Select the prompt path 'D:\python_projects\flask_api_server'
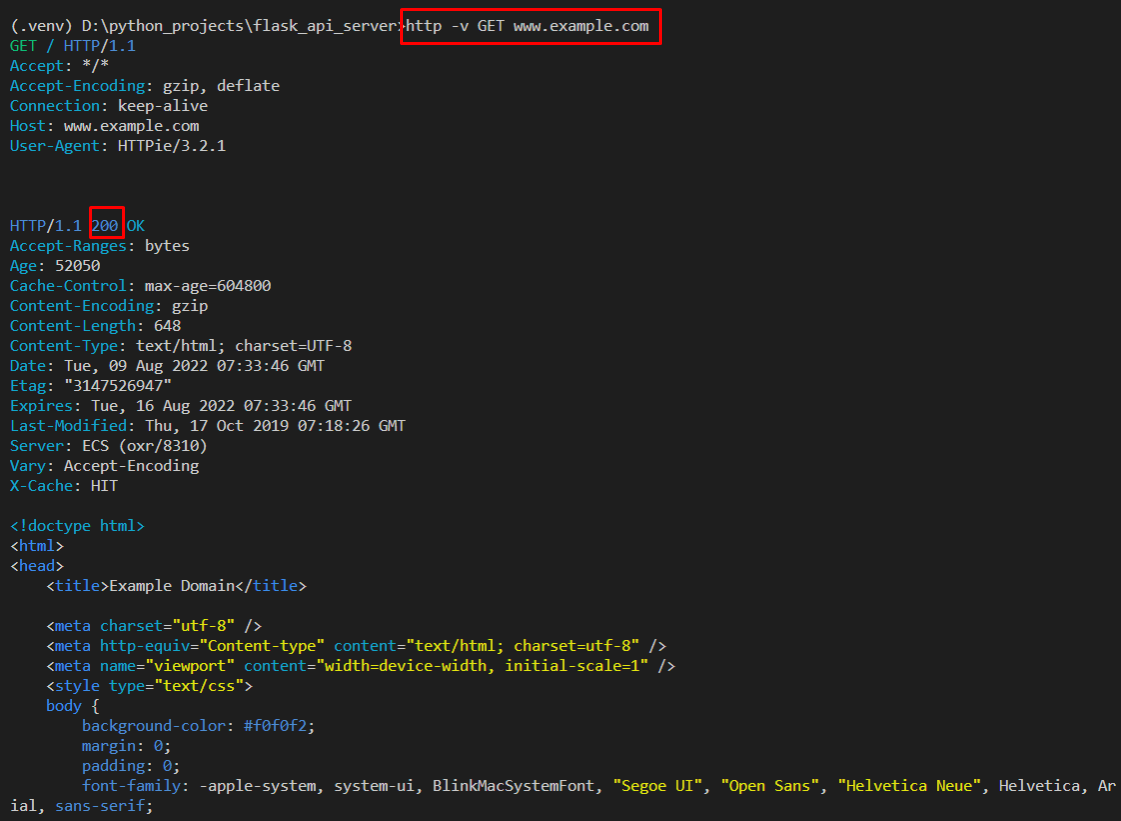Image resolution: width=1121 pixels, height=821 pixels. click(240, 26)
